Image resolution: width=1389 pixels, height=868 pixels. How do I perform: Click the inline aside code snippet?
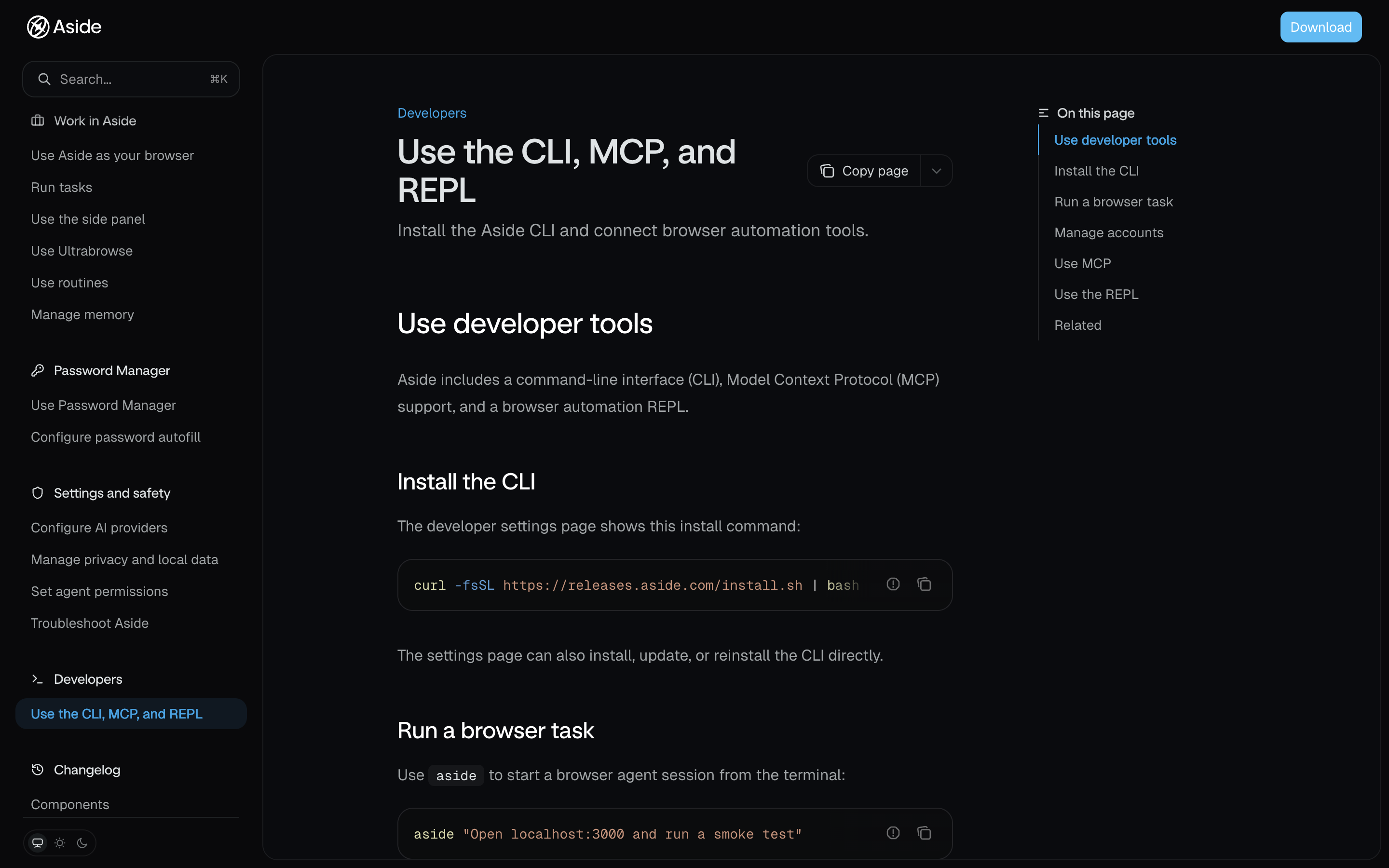pos(456,775)
